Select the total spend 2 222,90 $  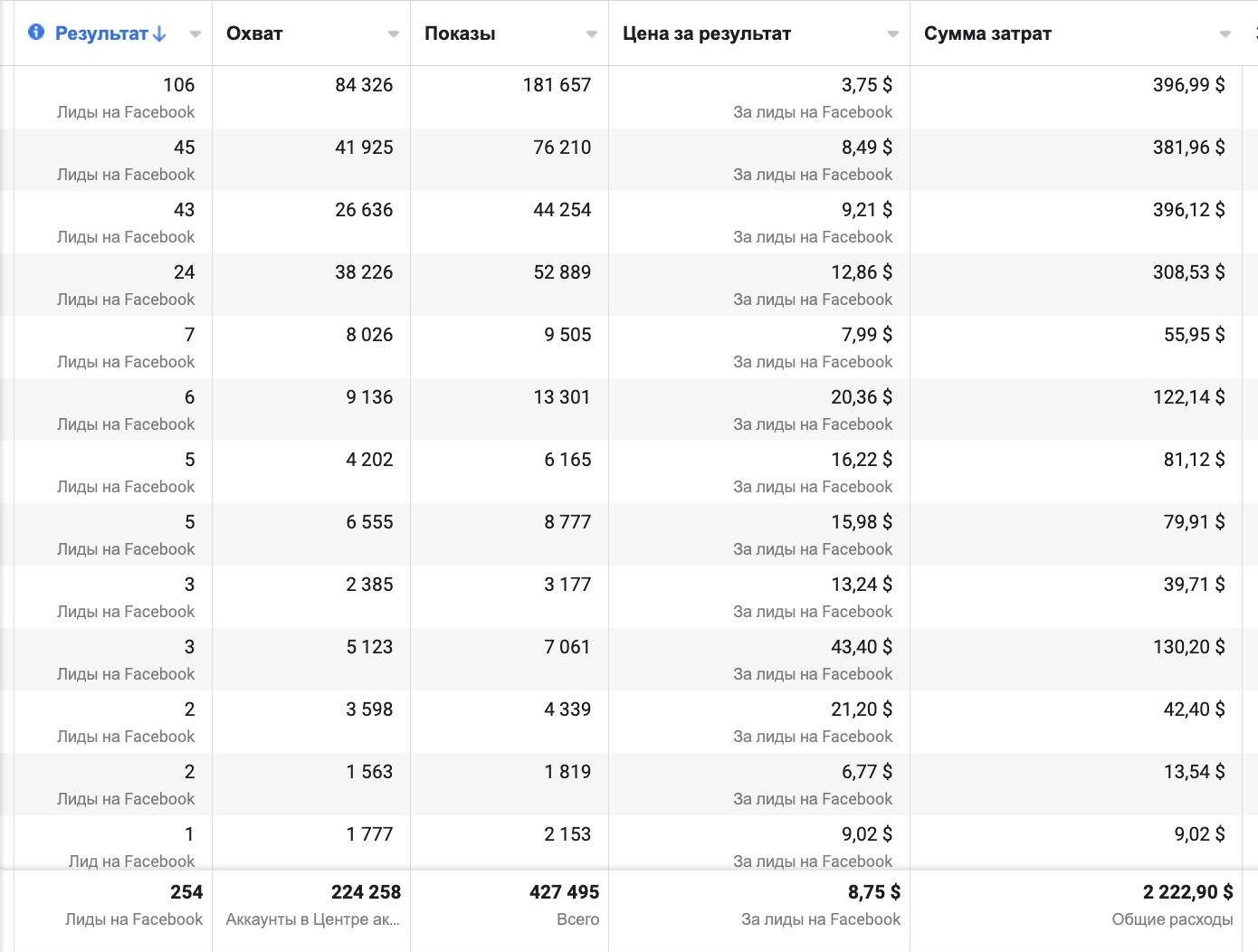click(x=1187, y=892)
